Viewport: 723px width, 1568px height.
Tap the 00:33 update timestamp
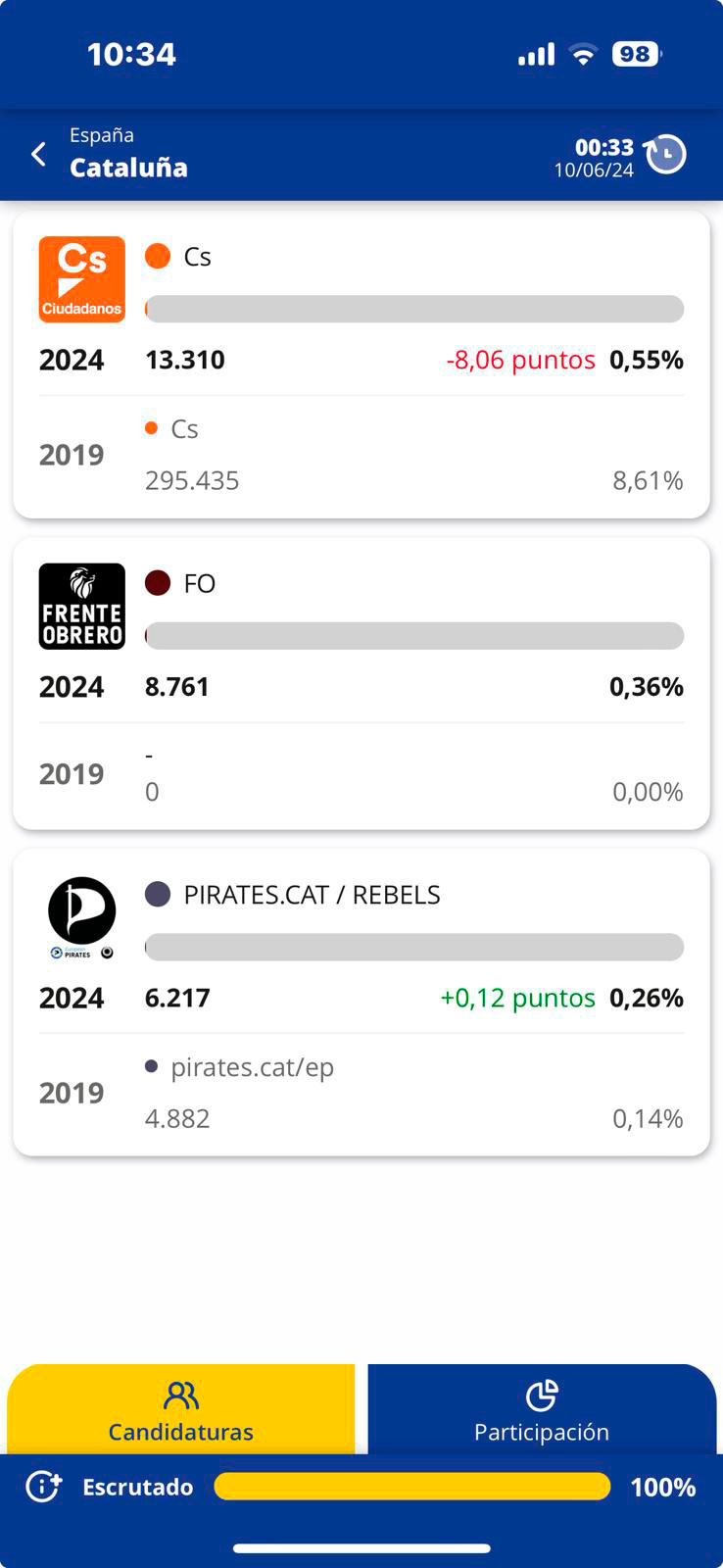(603, 147)
